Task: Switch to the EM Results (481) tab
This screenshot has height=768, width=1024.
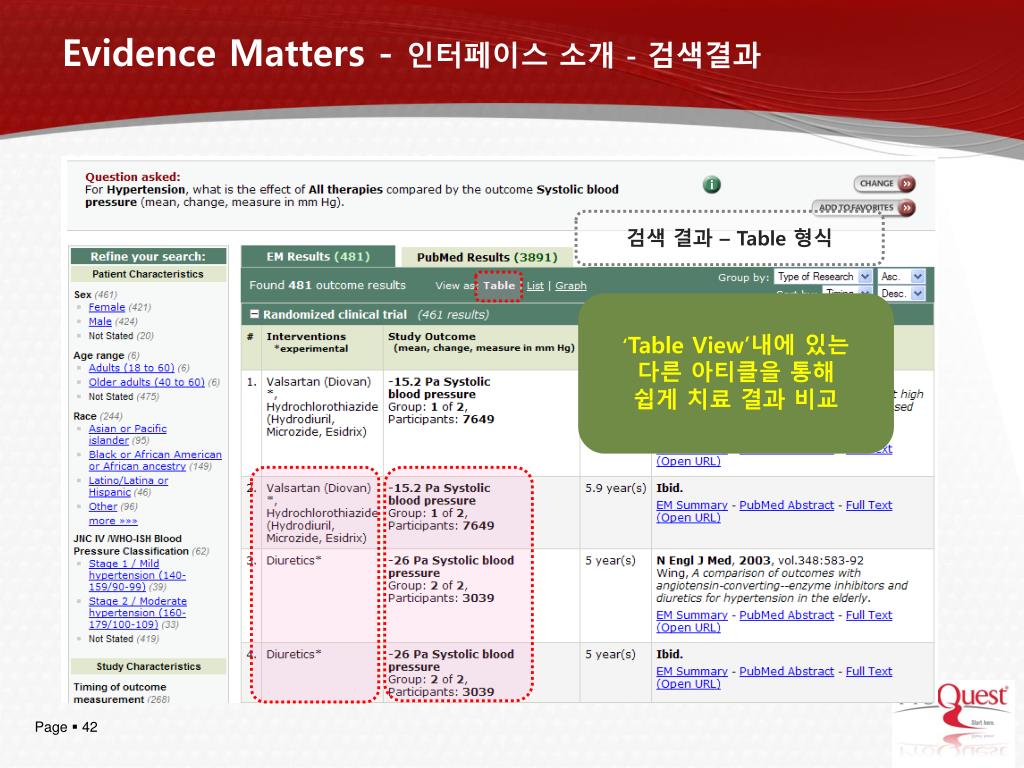Action: (x=318, y=257)
